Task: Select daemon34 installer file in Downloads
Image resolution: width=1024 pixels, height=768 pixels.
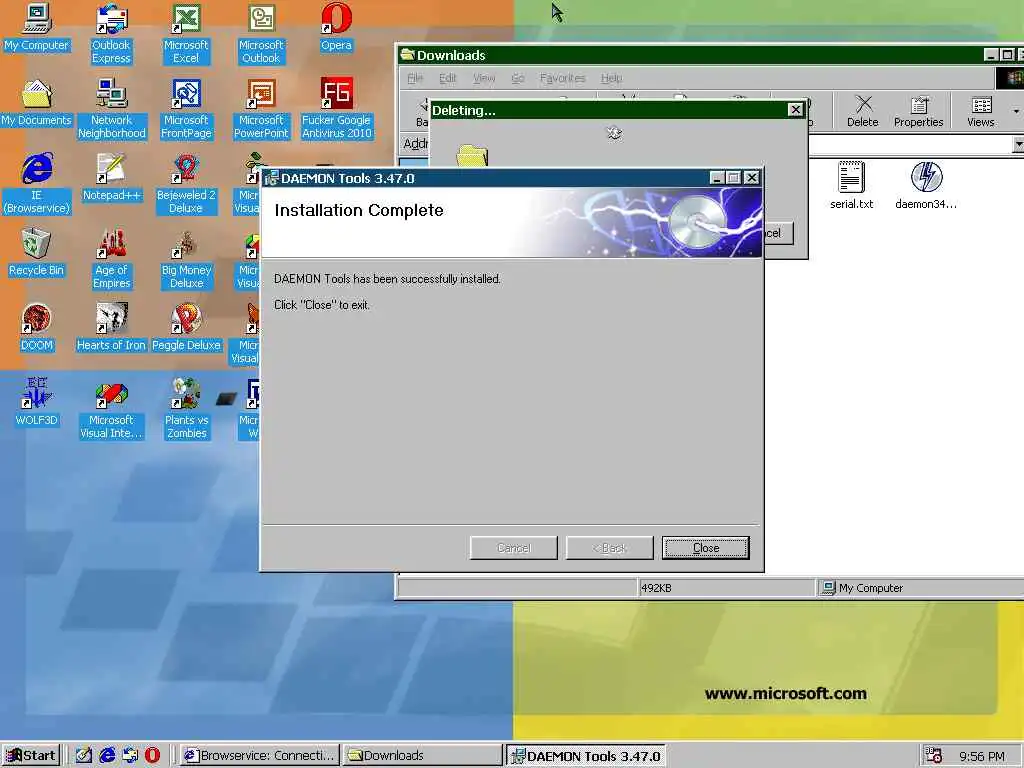Action: [x=926, y=185]
